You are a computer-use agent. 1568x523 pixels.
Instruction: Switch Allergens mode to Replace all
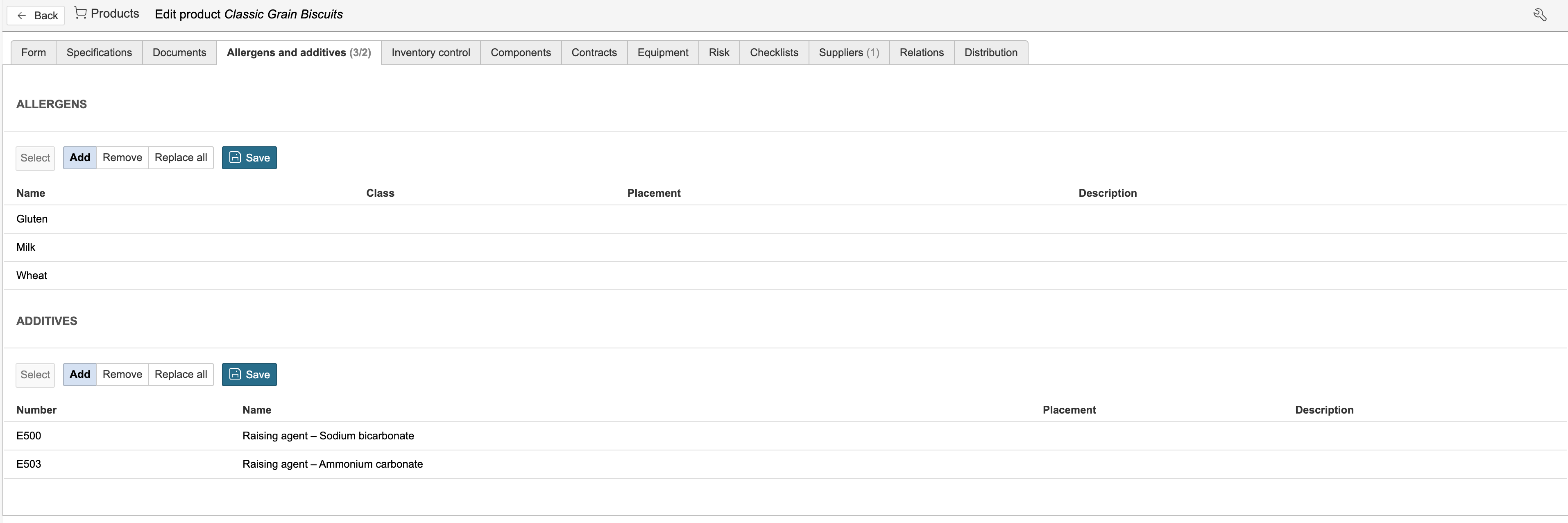click(181, 158)
